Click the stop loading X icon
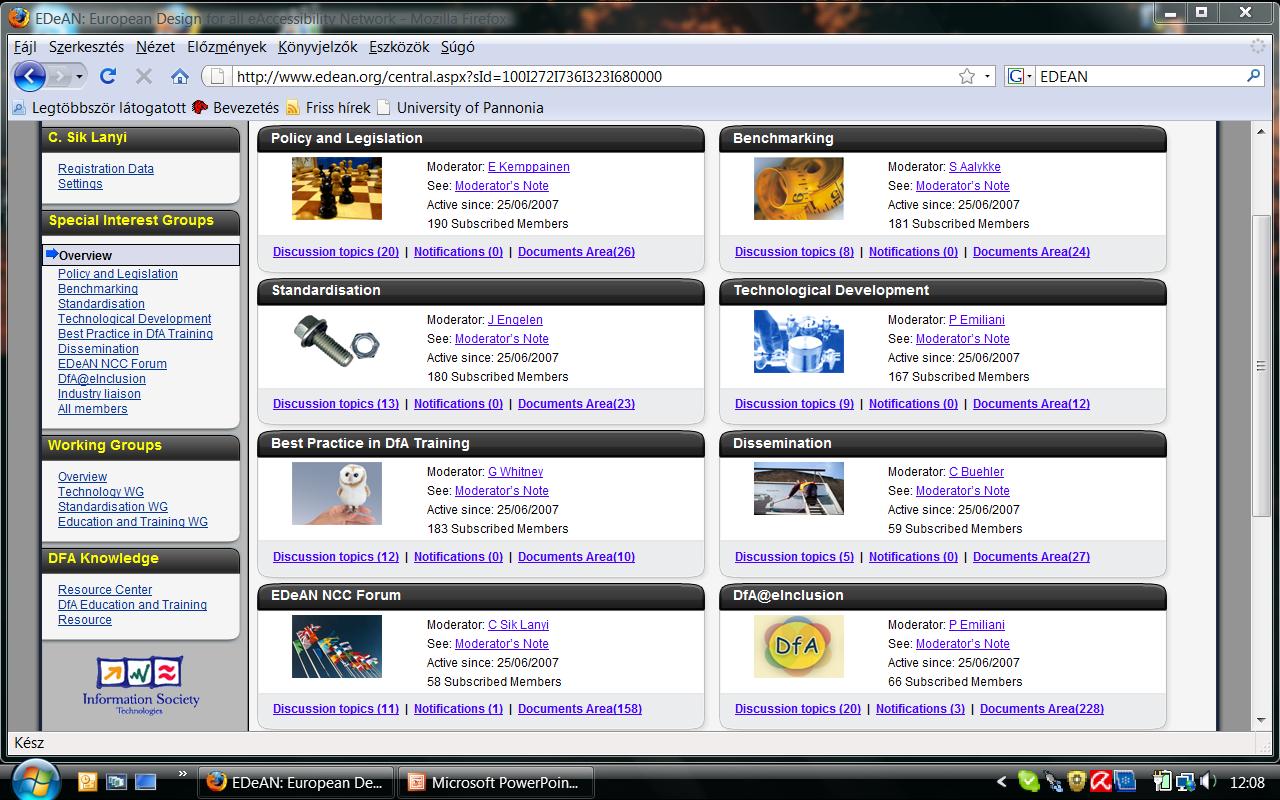This screenshot has height=800, width=1280. [143, 76]
